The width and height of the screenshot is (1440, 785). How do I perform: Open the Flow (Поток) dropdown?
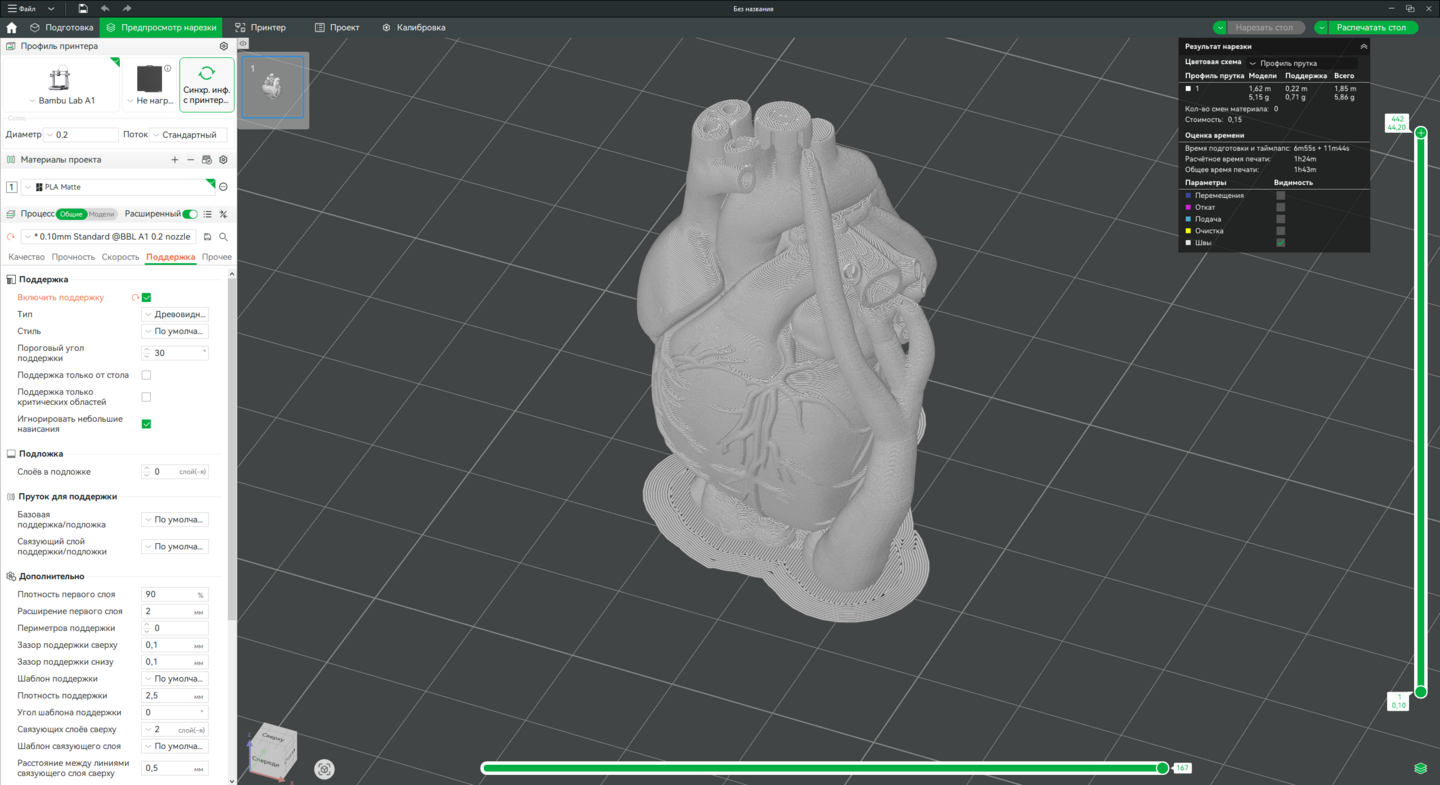189,135
